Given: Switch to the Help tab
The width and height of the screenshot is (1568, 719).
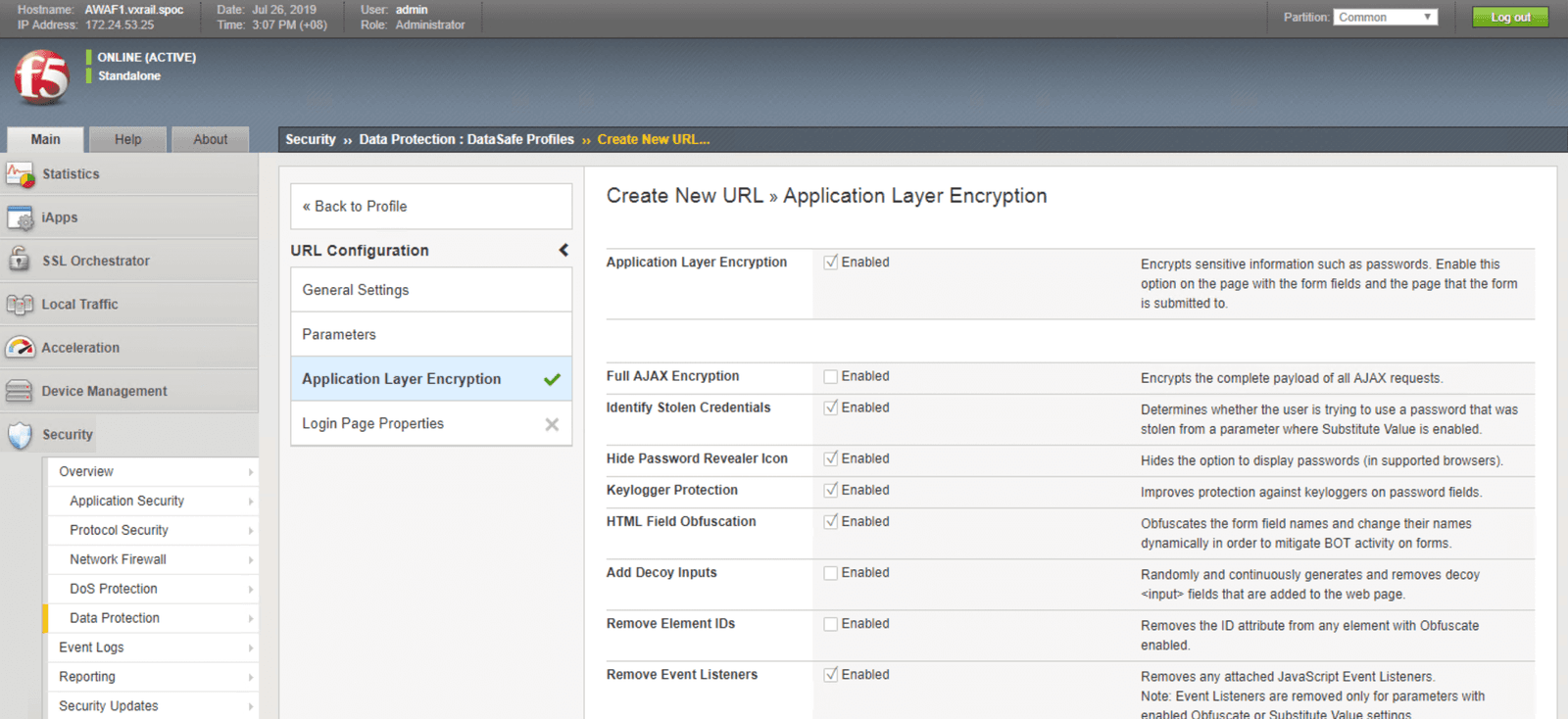Looking at the screenshot, I should 127,139.
